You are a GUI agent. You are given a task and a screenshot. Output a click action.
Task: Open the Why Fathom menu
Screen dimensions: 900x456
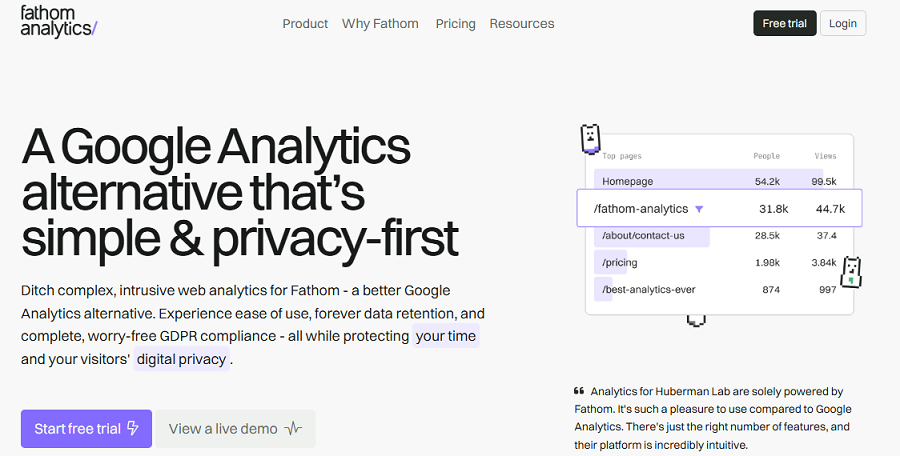380,24
